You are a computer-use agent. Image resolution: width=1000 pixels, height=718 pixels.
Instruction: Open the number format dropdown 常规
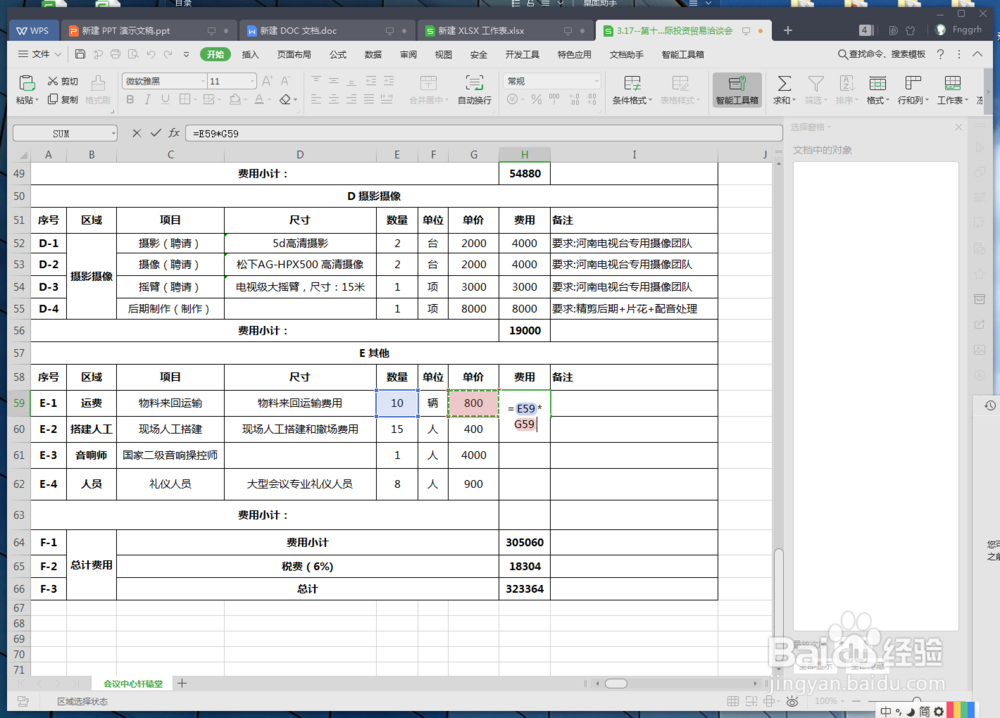pyautogui.click(x=596, y=81)
